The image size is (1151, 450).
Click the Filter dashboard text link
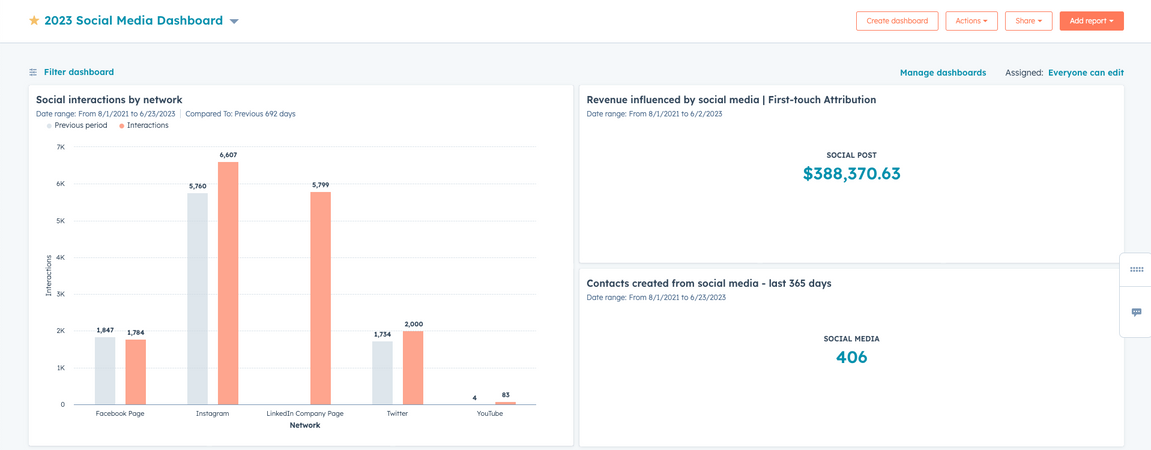click(x=78, y=72)
